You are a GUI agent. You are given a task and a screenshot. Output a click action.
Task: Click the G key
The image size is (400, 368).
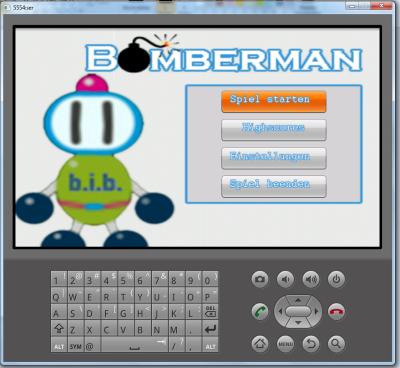(126, 313)
